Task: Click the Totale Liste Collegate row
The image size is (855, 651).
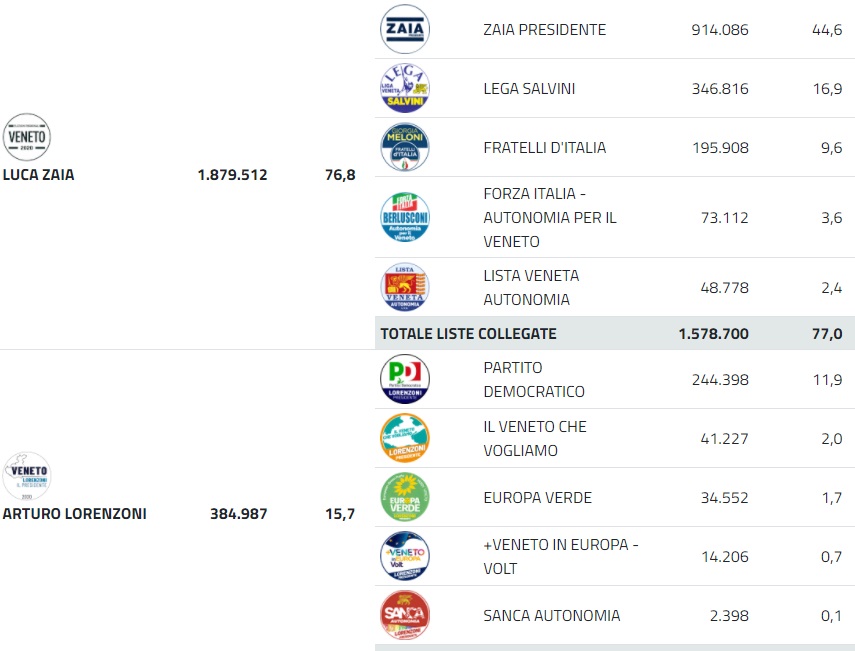Action: (468, 334)
